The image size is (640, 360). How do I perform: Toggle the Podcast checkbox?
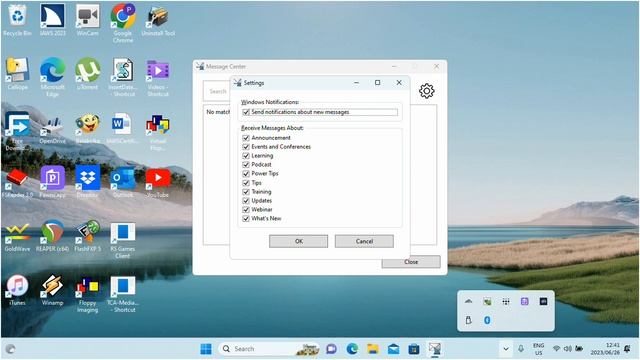point(246,165)
